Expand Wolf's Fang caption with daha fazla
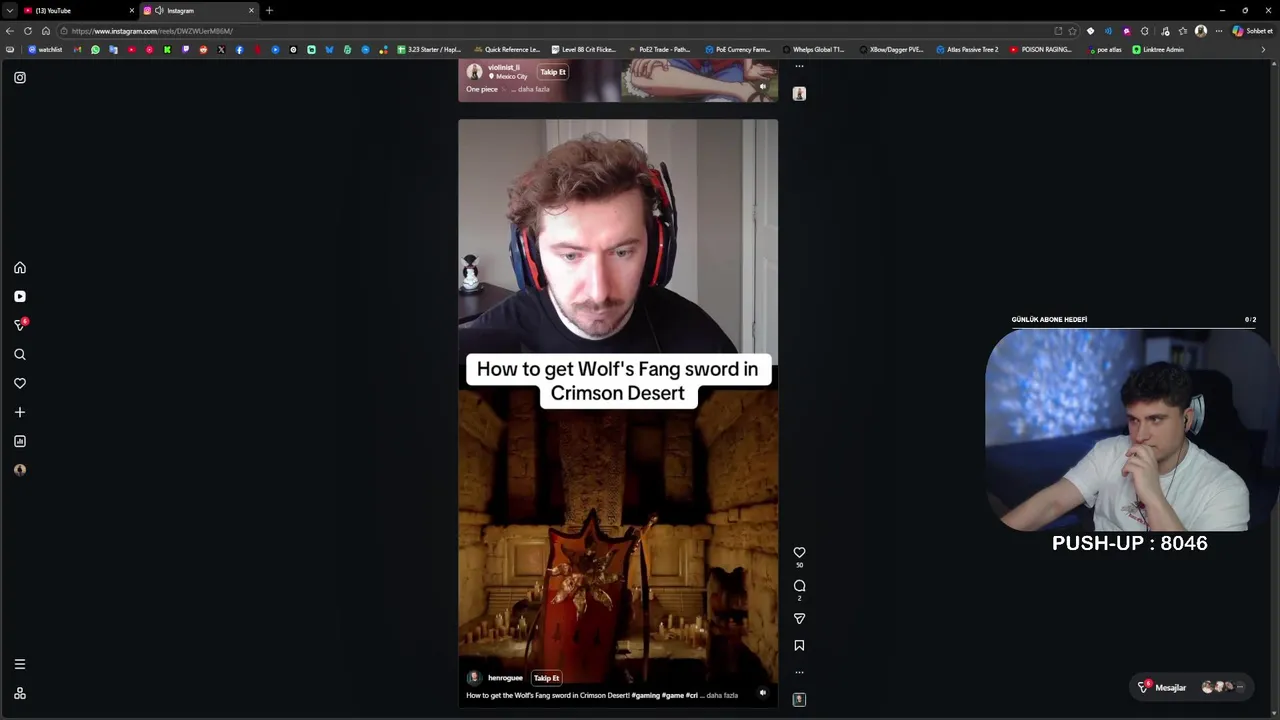The image size is (1280, 720). click(722, 695)
